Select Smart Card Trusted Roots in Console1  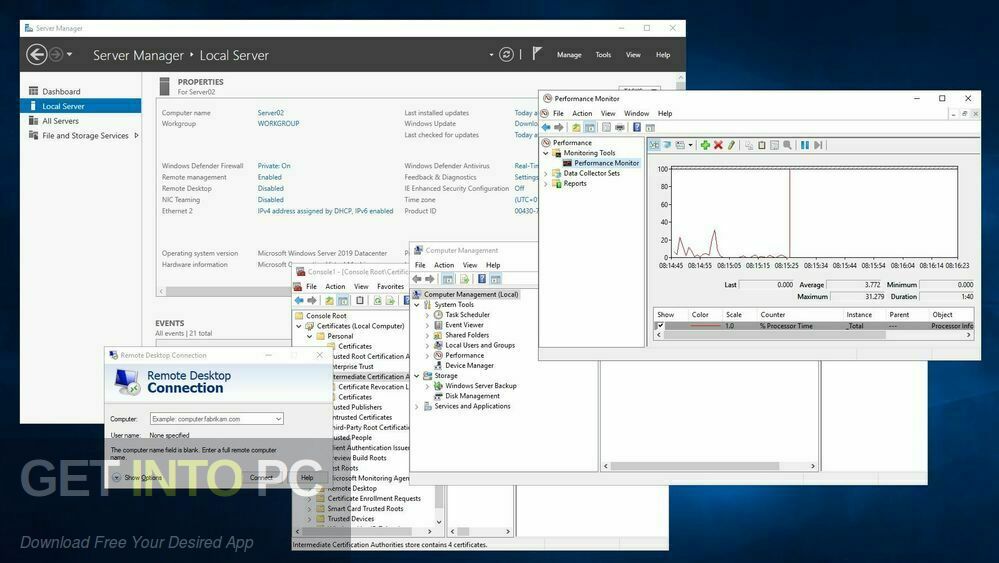365,509
